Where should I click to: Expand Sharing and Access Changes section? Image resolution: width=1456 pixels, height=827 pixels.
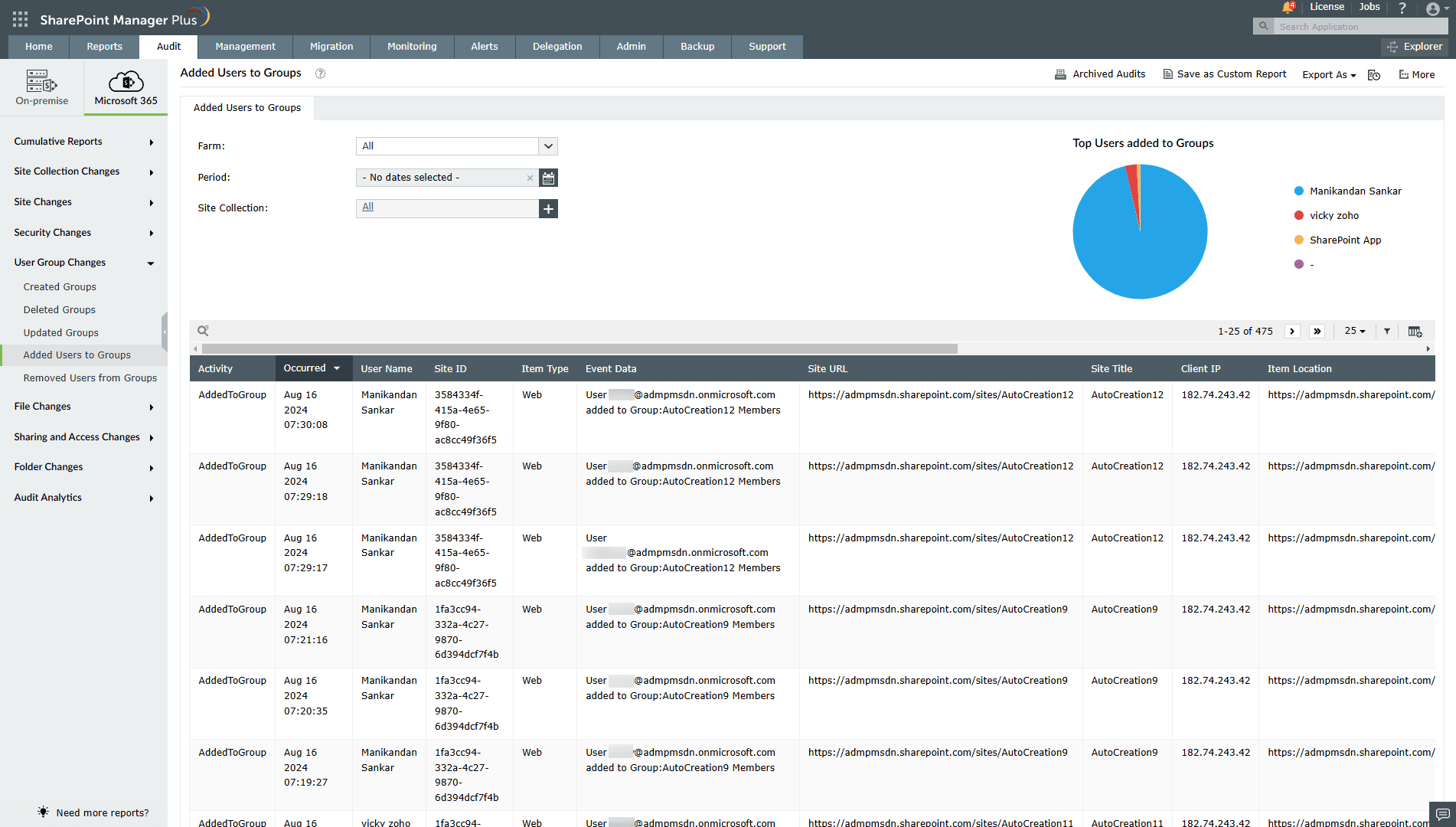click(x=83, y=437)
